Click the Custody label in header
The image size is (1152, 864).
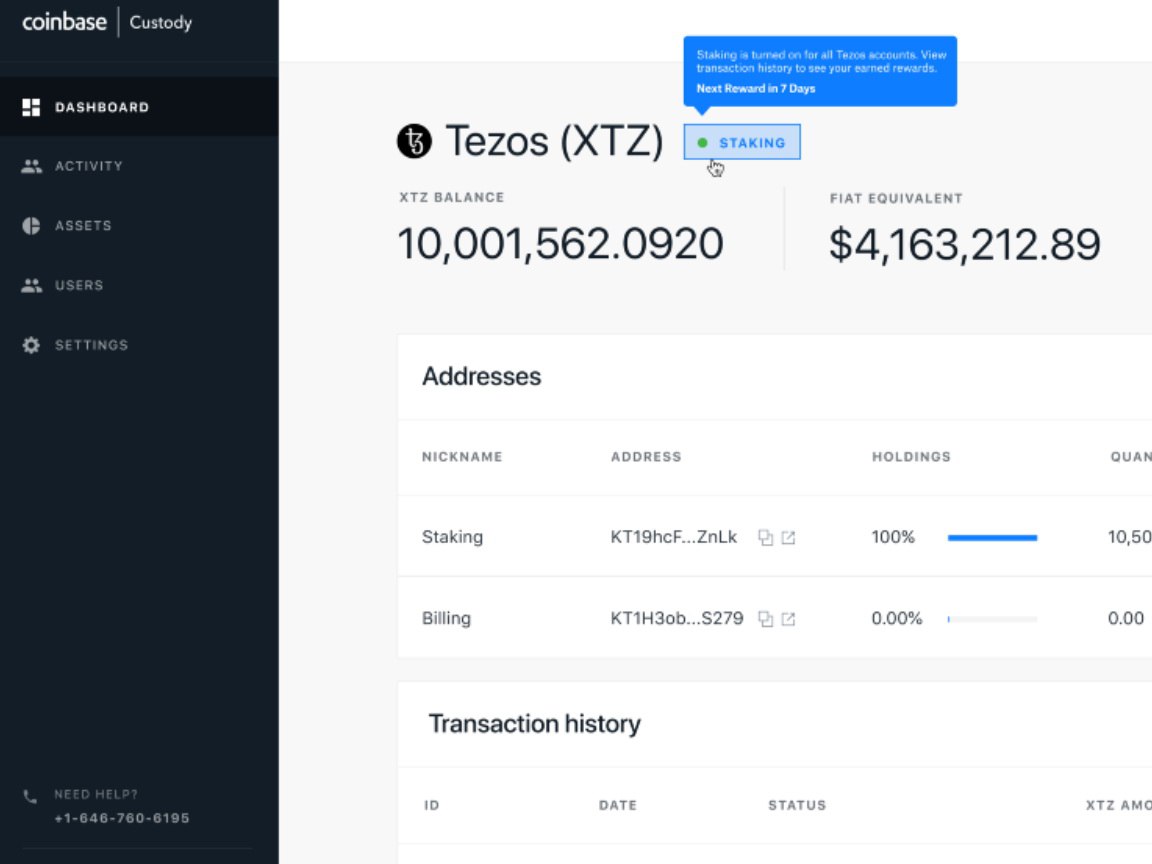[x=161, y=23]
